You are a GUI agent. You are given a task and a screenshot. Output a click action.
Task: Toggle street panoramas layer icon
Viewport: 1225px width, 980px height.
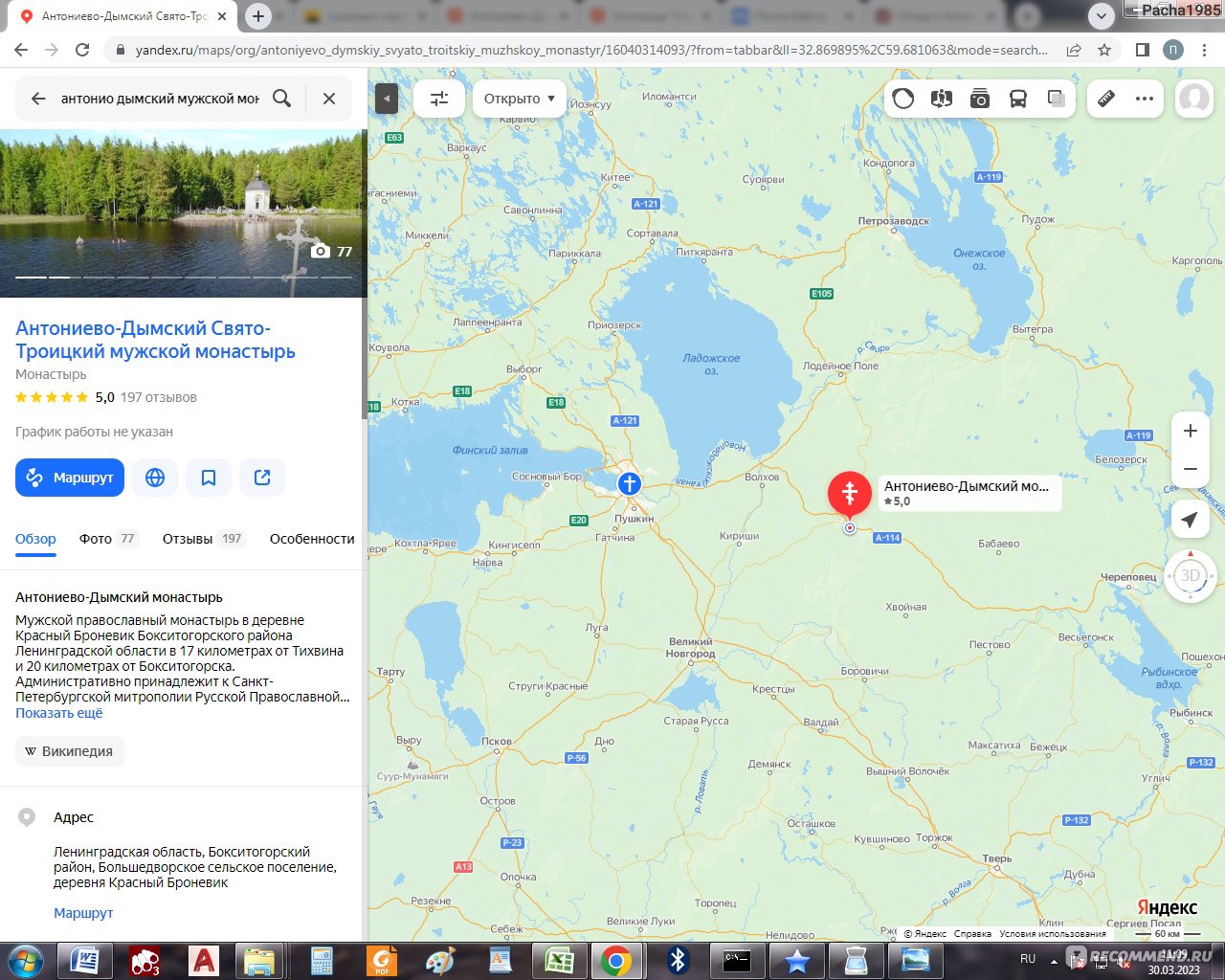[941, 99]
